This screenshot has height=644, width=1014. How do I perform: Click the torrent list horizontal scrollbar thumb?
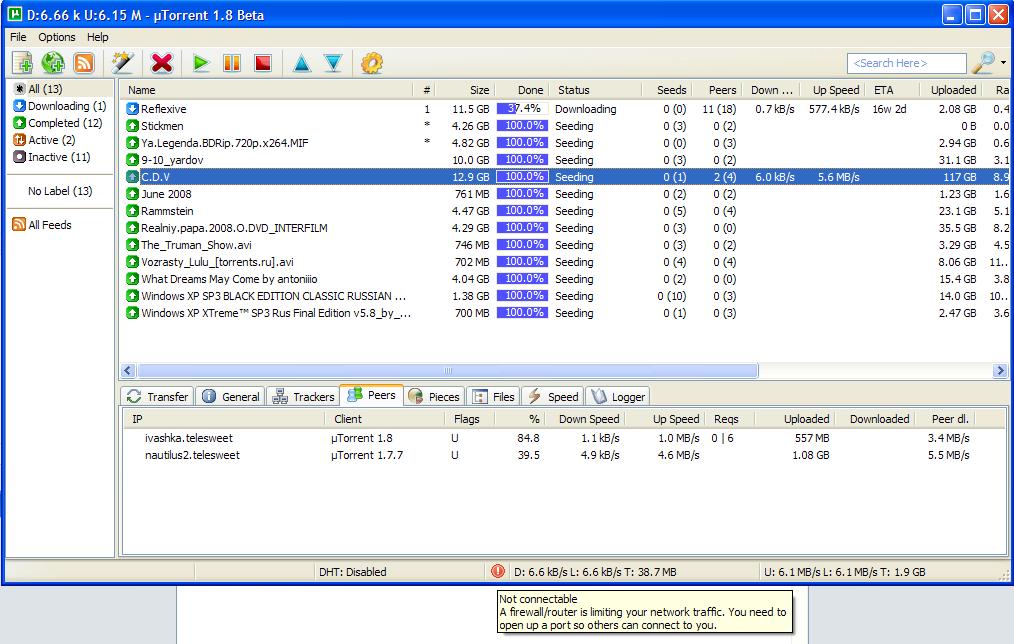click(x=447, y=370)
